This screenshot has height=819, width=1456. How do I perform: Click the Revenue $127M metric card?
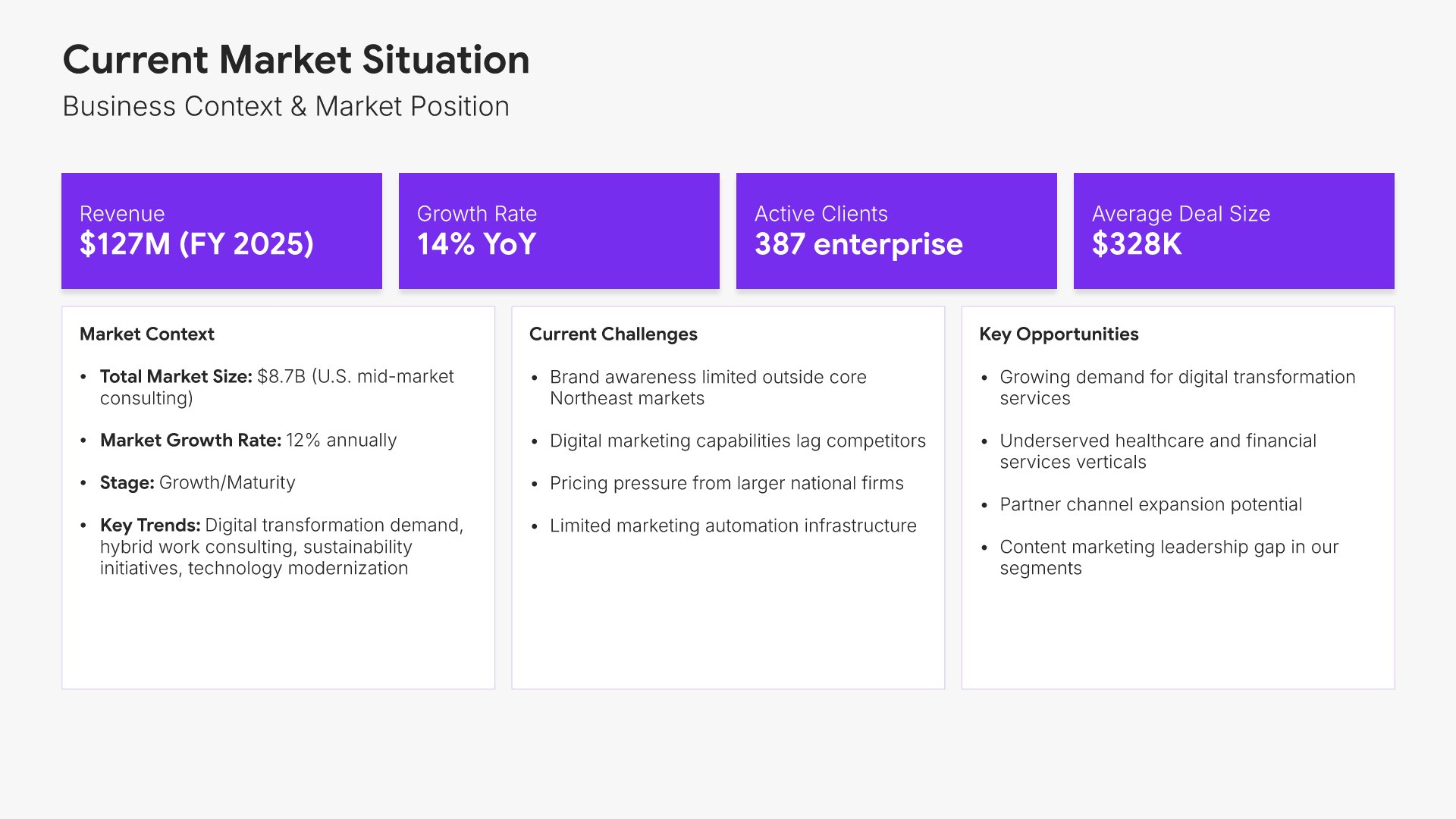click(x=221, y=231)
